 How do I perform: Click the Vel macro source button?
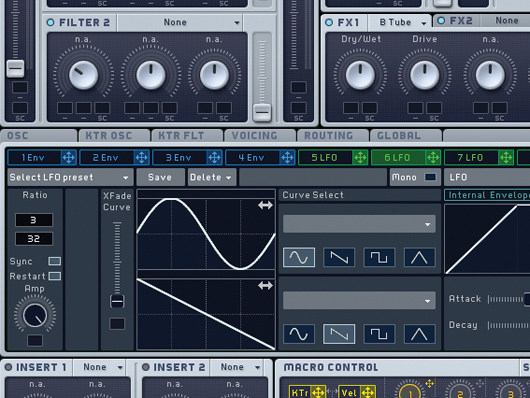350,392
